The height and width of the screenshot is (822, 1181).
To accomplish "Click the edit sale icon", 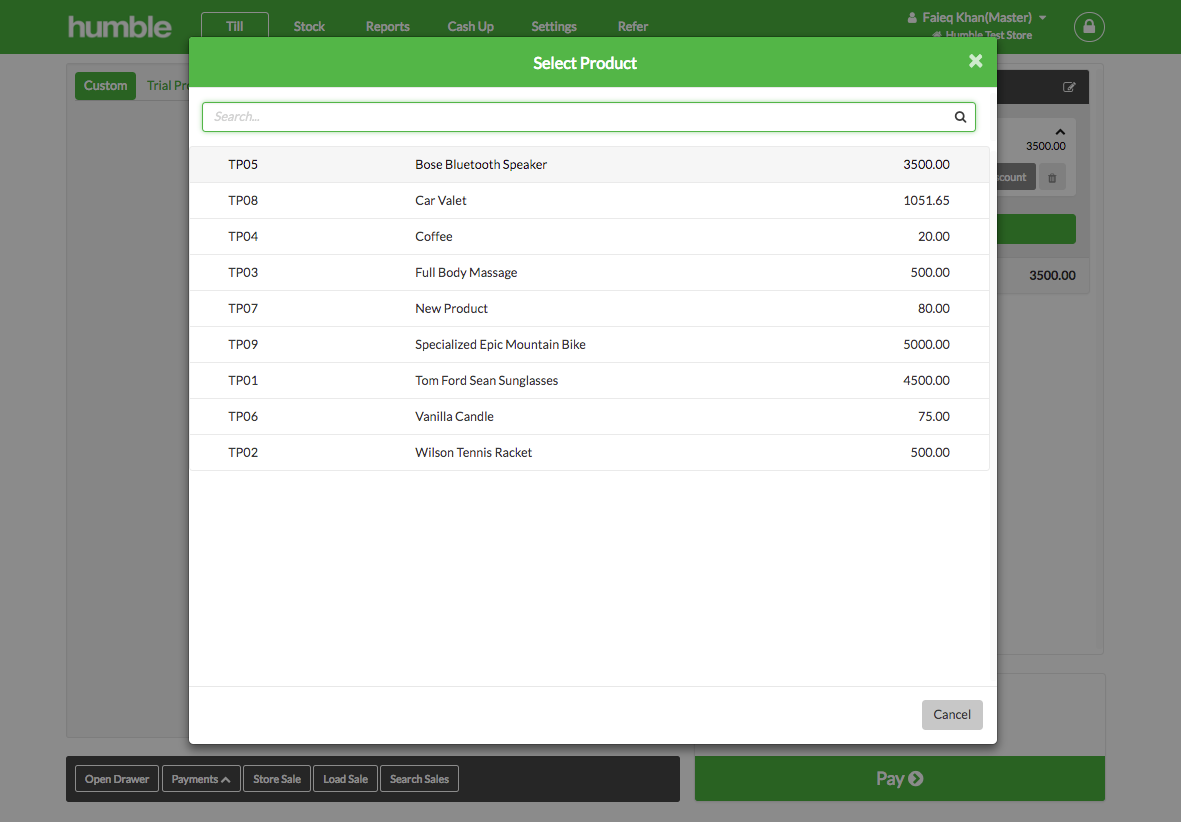I will tap(1069, 87).
